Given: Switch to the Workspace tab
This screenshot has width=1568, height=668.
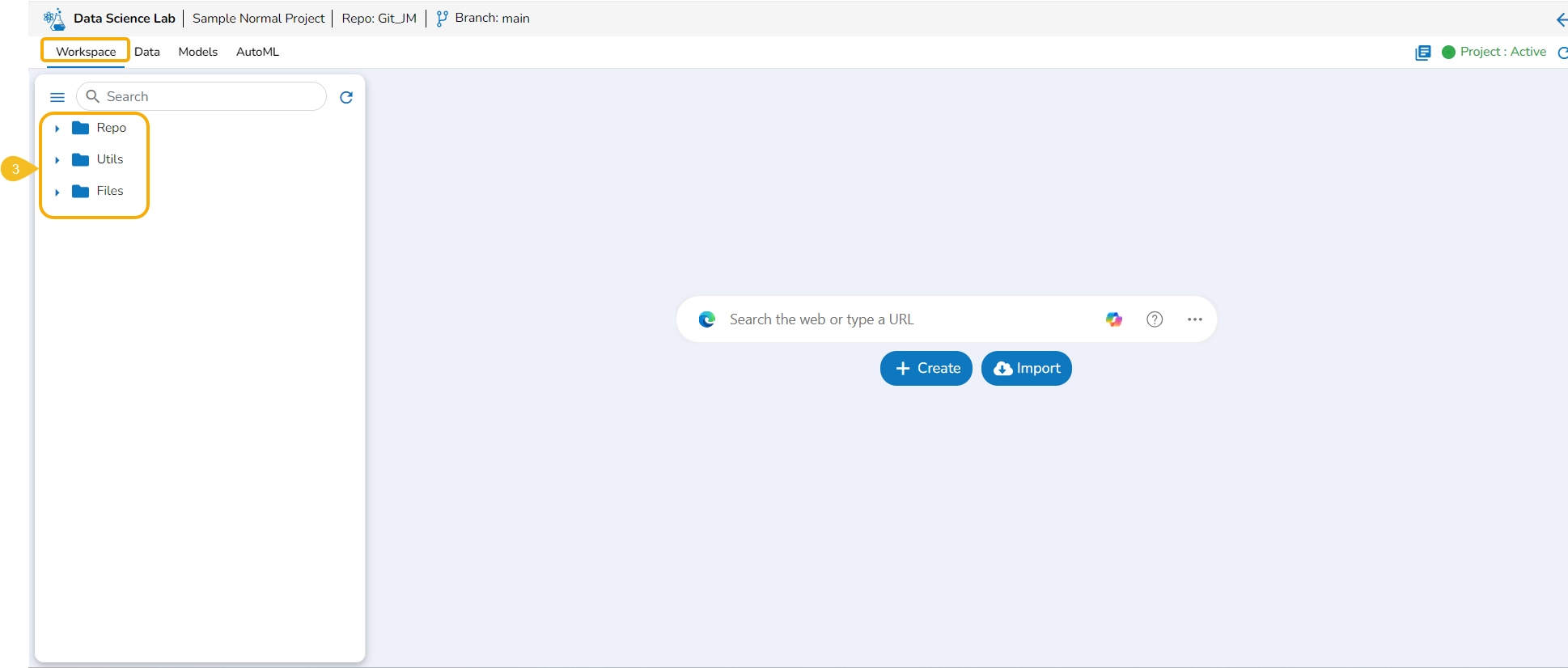Looking at the screenshot, I should [x=86, y=52].
